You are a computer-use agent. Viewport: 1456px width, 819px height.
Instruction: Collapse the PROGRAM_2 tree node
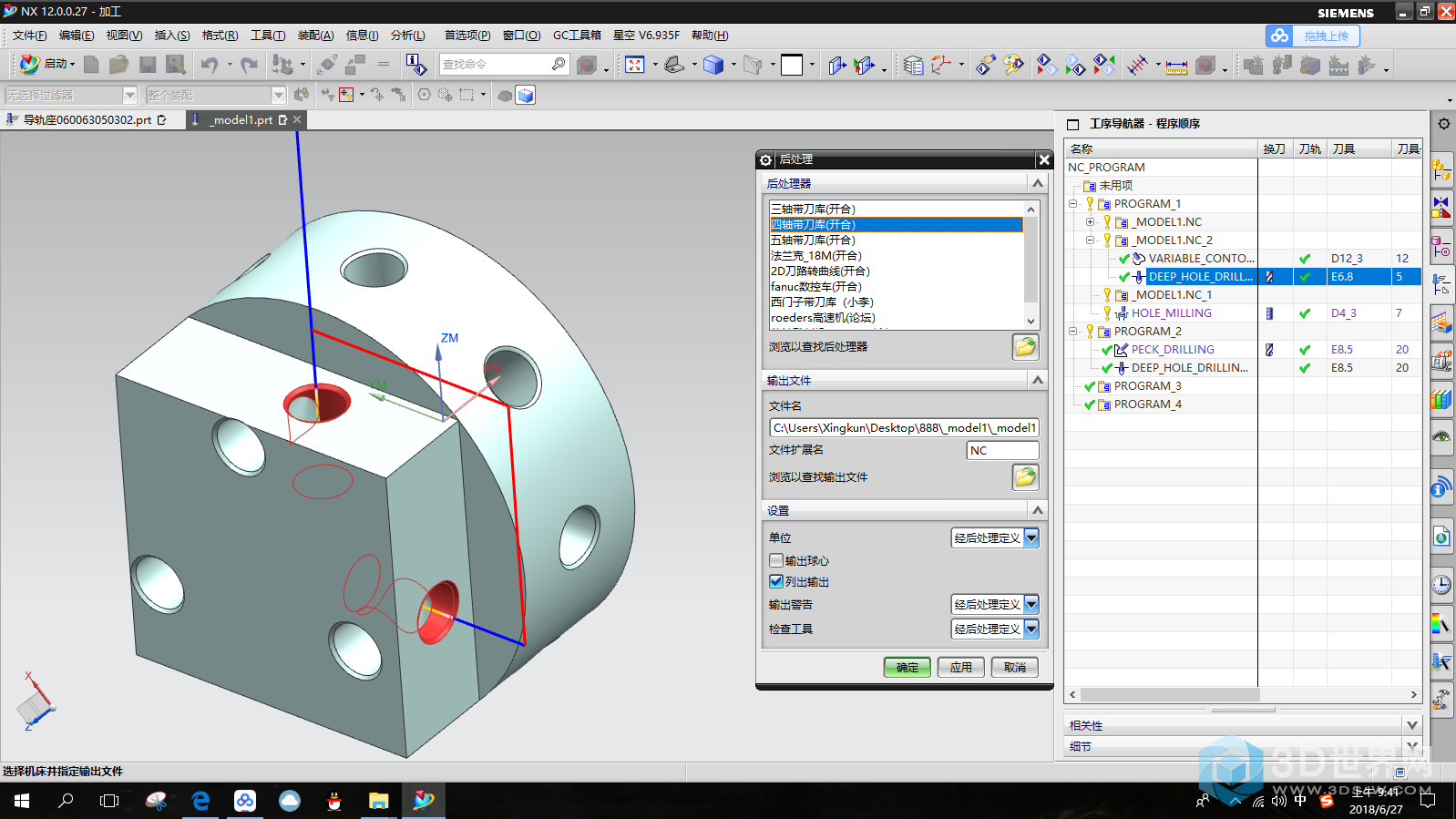pyautogui.click(x=1073, y=332)
